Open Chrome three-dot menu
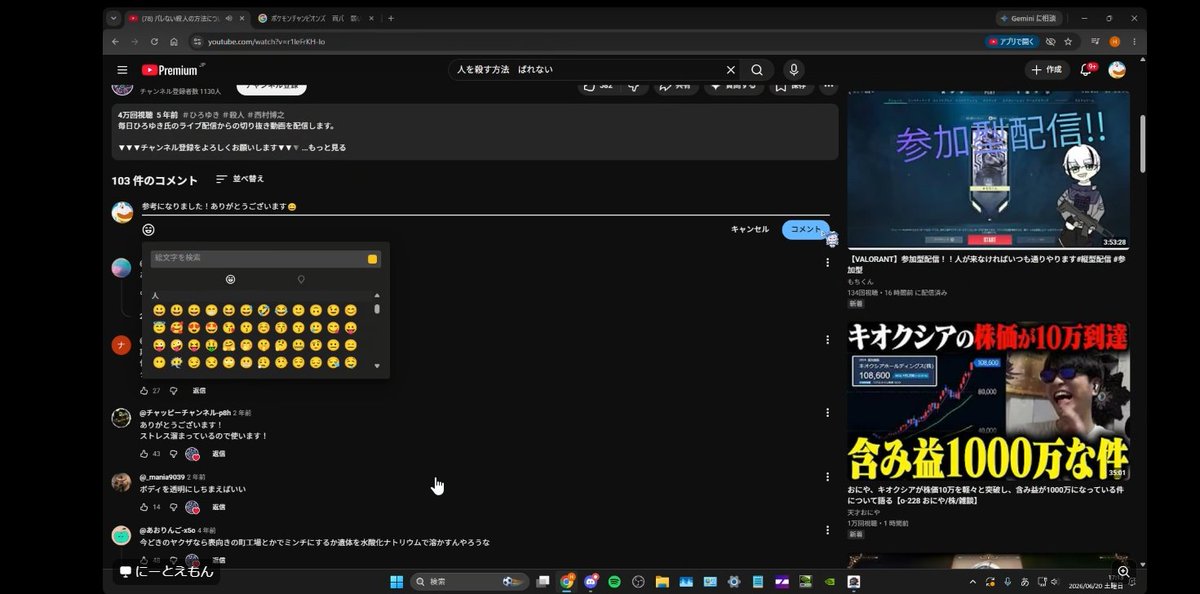Image resolution: width=1200 pixels, height=594 pixels. tap(1134, 41)
